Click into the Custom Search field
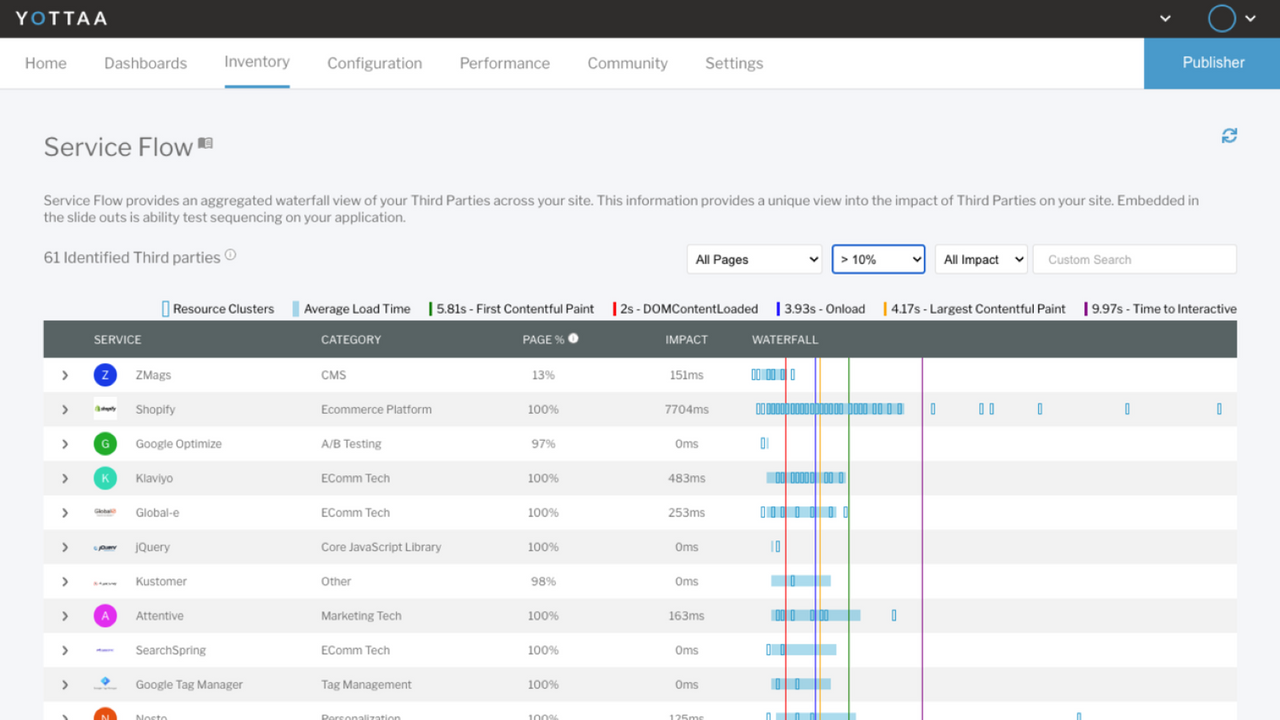The image size is (1280, 720). [1135, 259]
